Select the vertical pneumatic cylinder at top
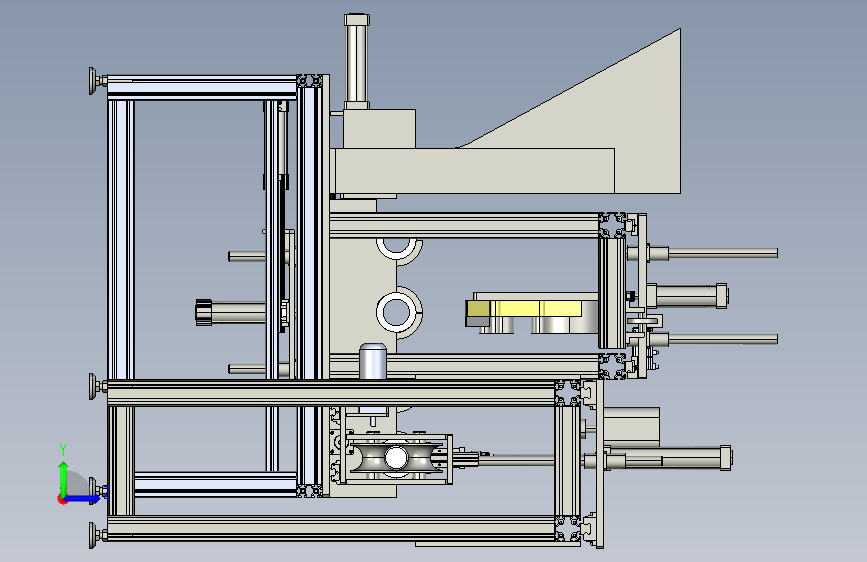867x562 pixels. 357,61
